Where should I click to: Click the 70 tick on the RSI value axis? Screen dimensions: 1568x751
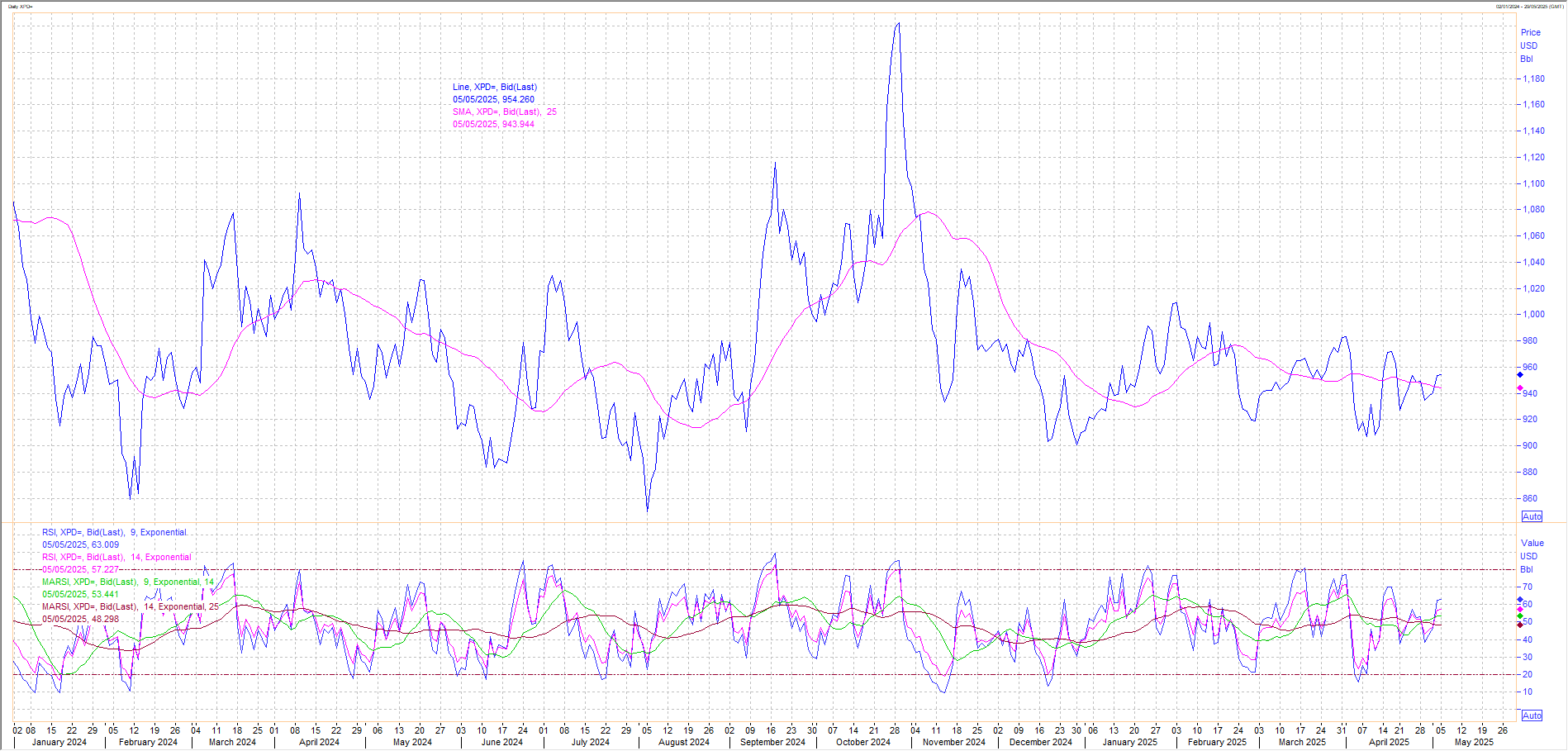[1528, 587]
